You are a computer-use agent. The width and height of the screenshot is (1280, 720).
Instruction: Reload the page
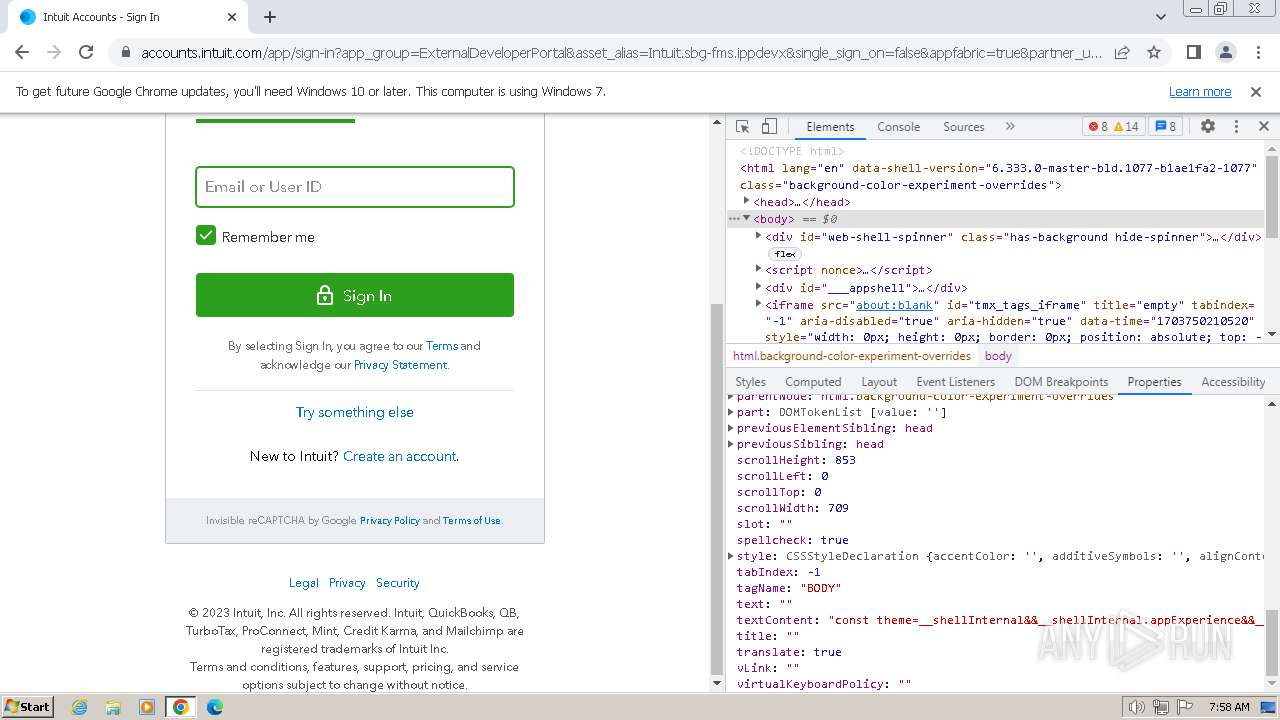click(x=86, y=52)
